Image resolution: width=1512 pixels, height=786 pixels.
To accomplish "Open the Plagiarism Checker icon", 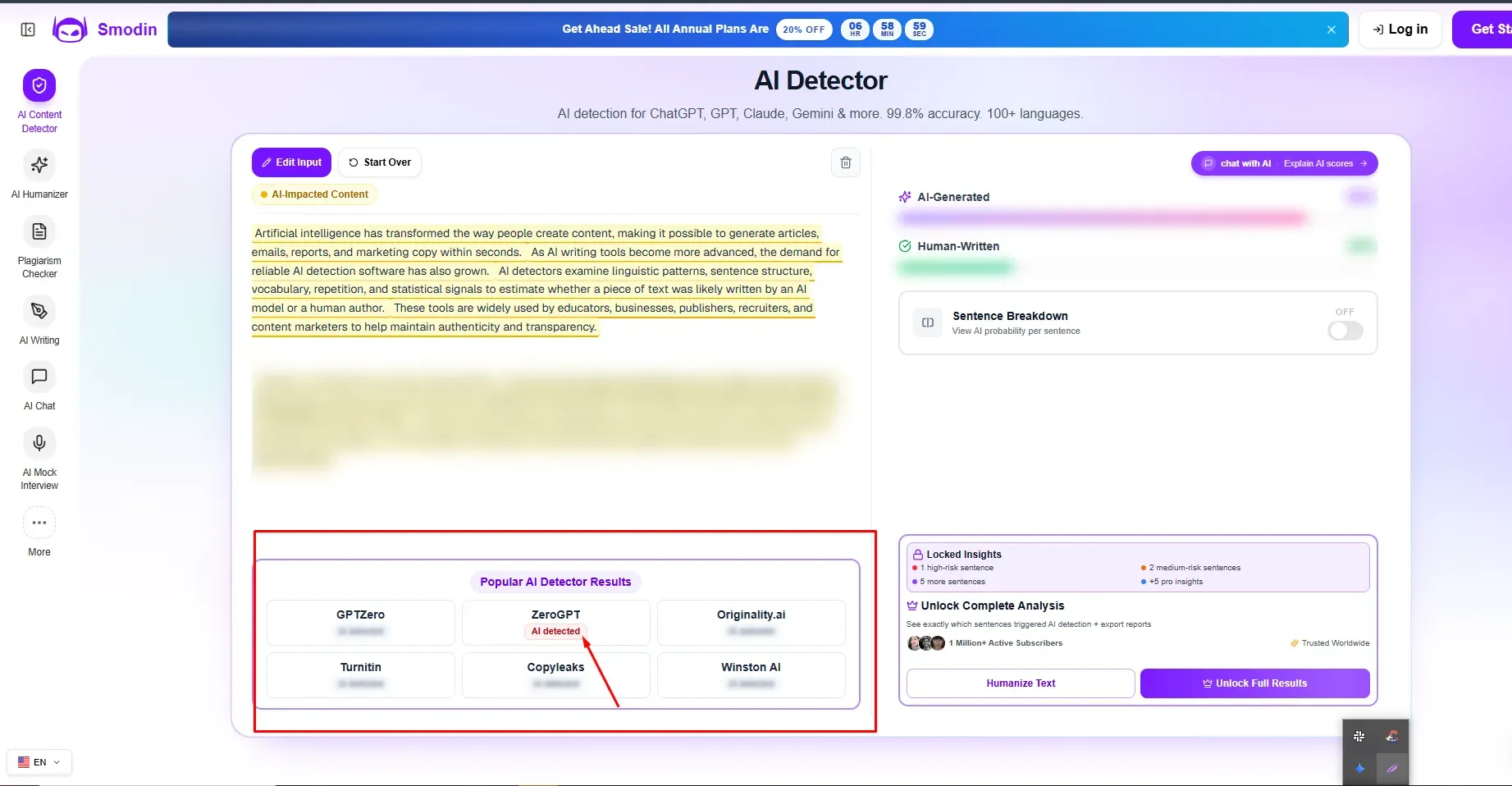I will click(x=39, y=231).
